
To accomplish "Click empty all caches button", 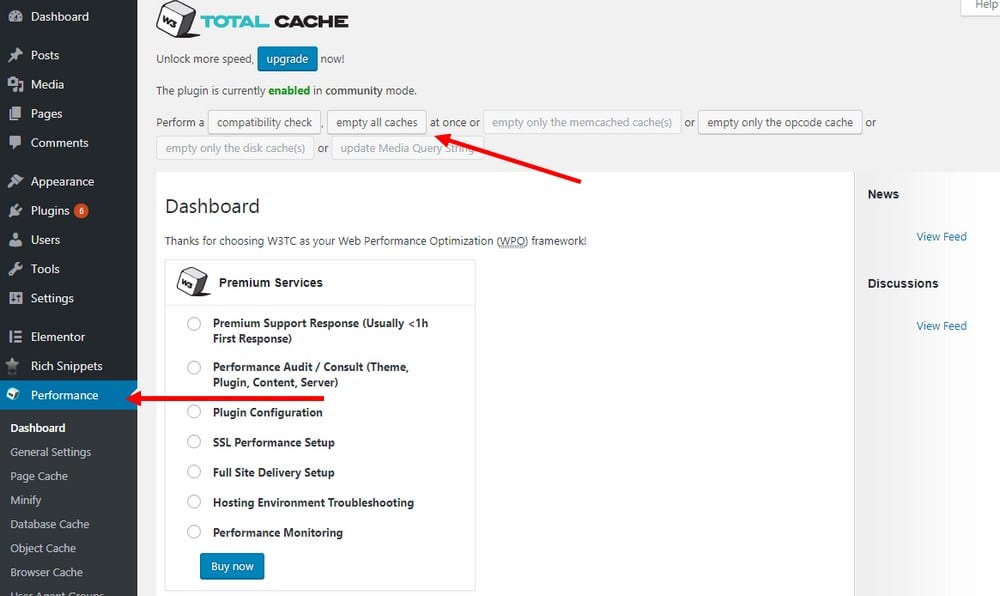I will pos(376,122).
